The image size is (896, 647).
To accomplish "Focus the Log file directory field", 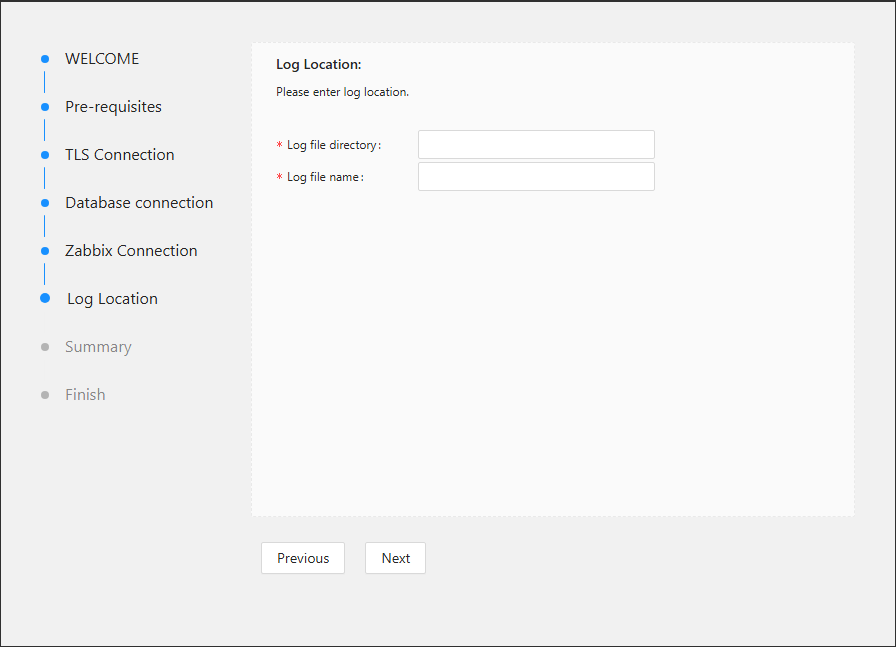I will pos(536,145).
